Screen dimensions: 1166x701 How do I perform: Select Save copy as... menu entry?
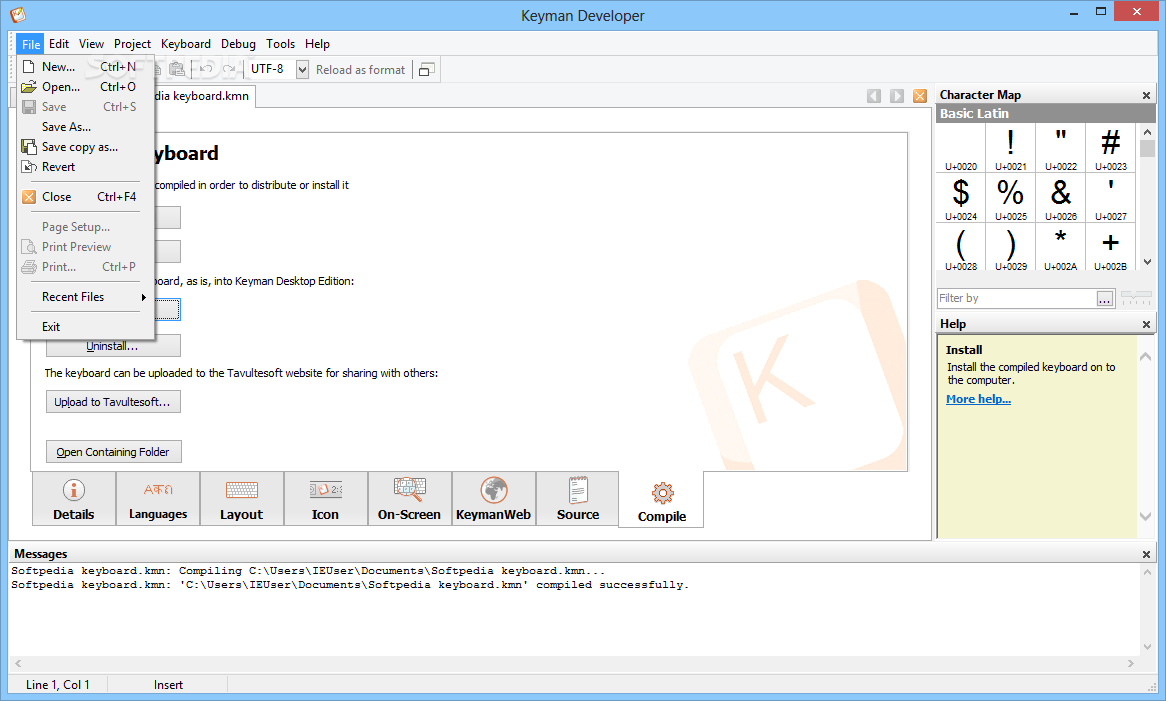pyautogui.click(x=86, y=147)
